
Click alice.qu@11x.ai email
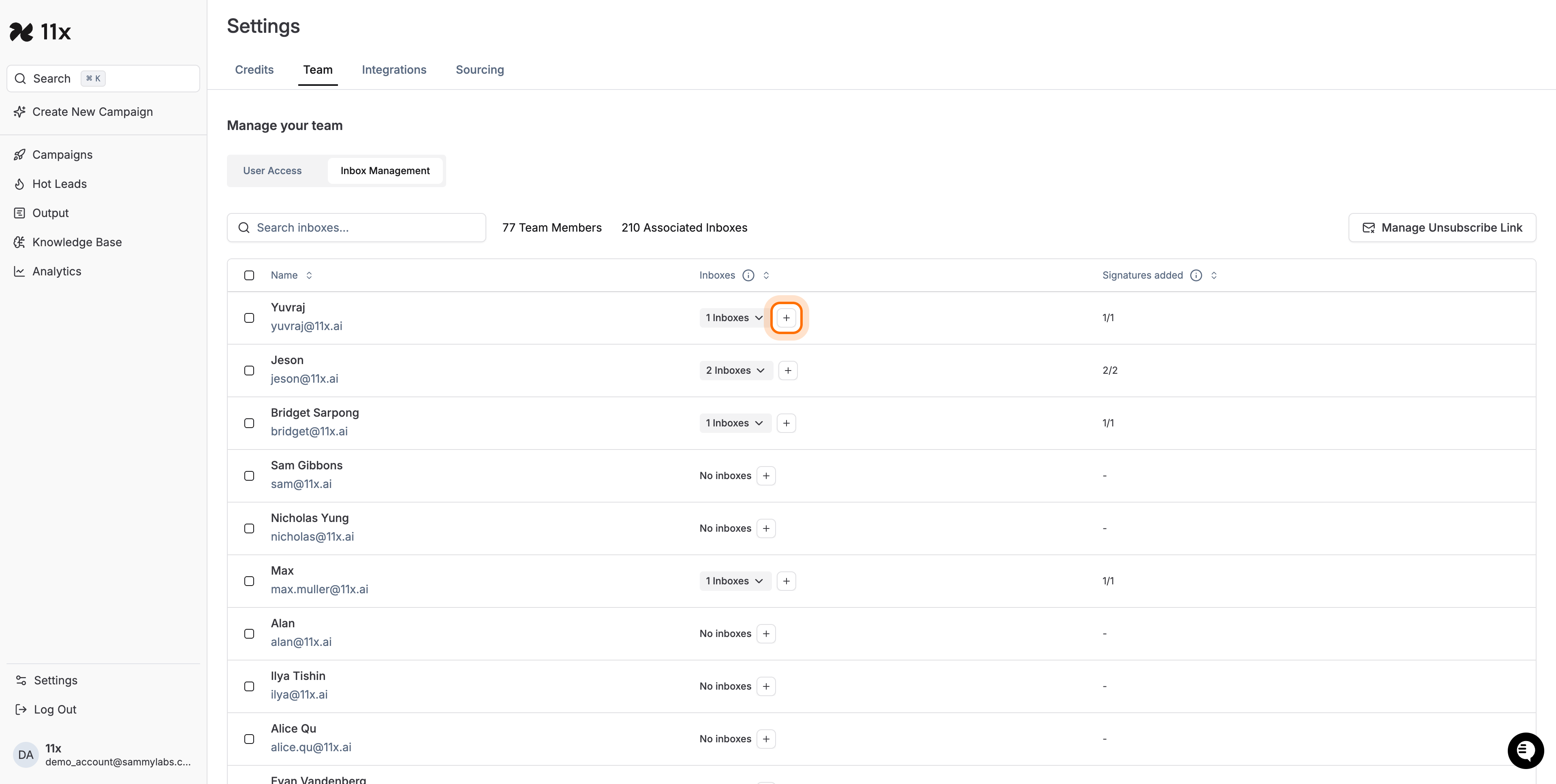311,747
